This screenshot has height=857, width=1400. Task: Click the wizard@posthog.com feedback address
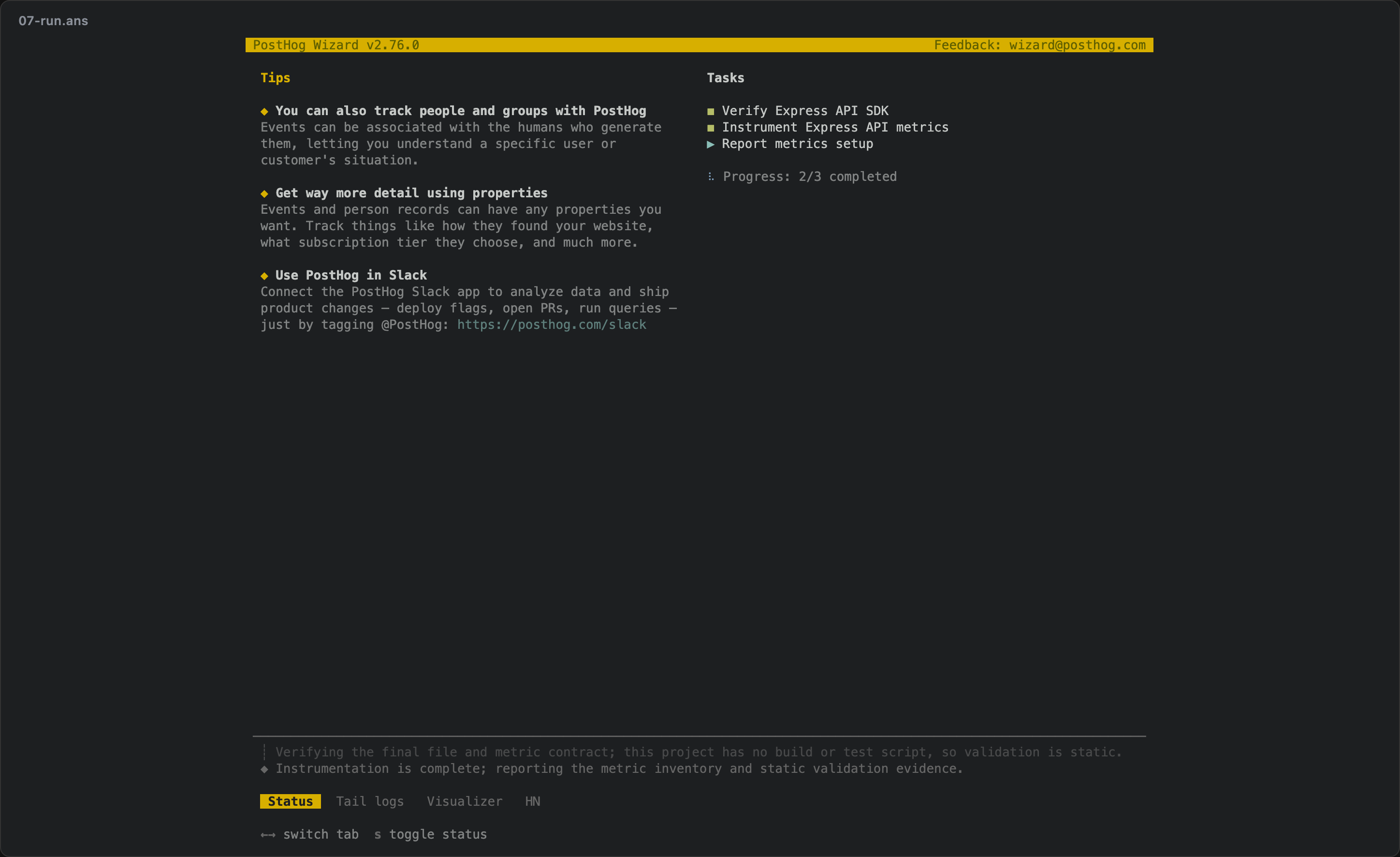click(1077, 45)
